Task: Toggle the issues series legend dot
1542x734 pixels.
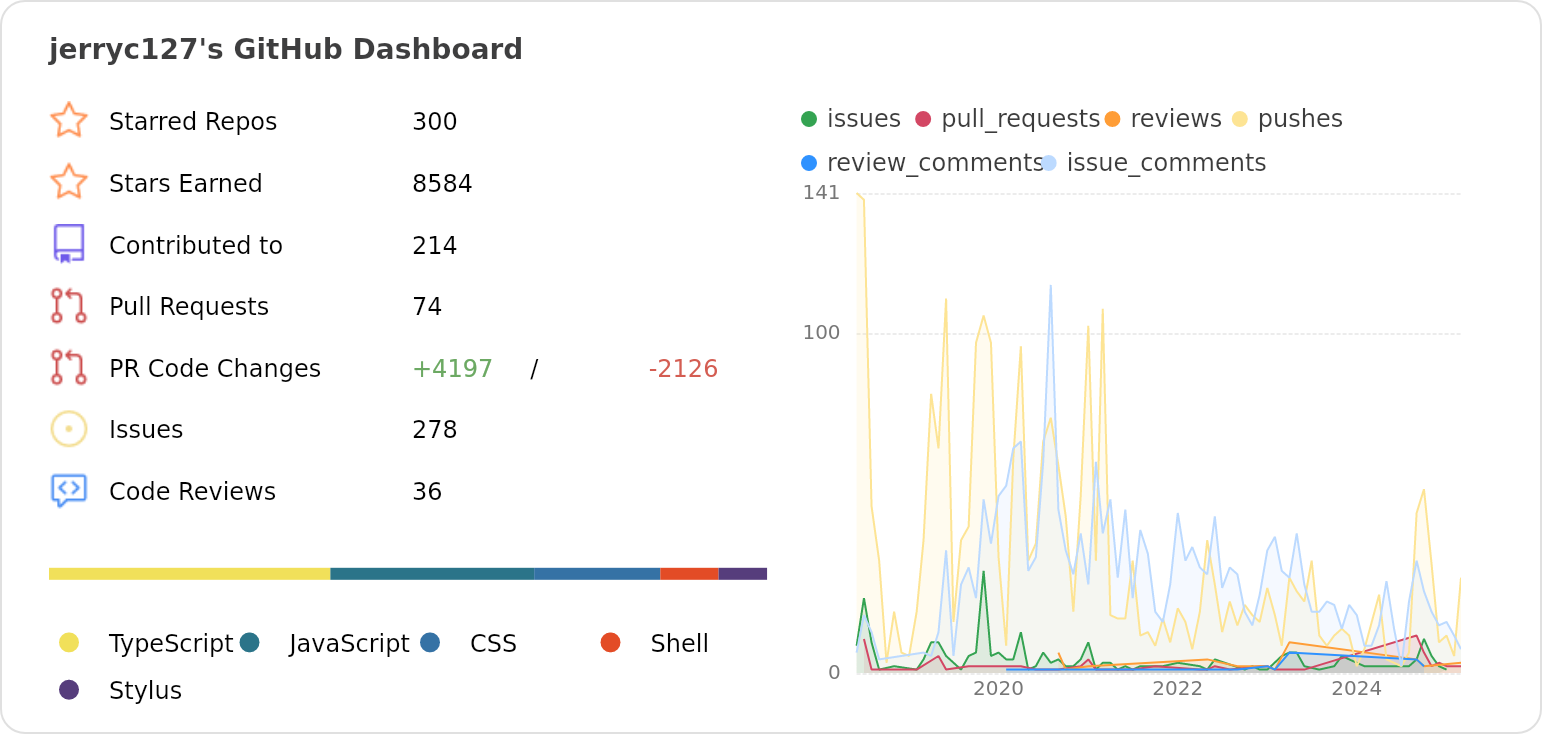Action: tap(809, 119)
